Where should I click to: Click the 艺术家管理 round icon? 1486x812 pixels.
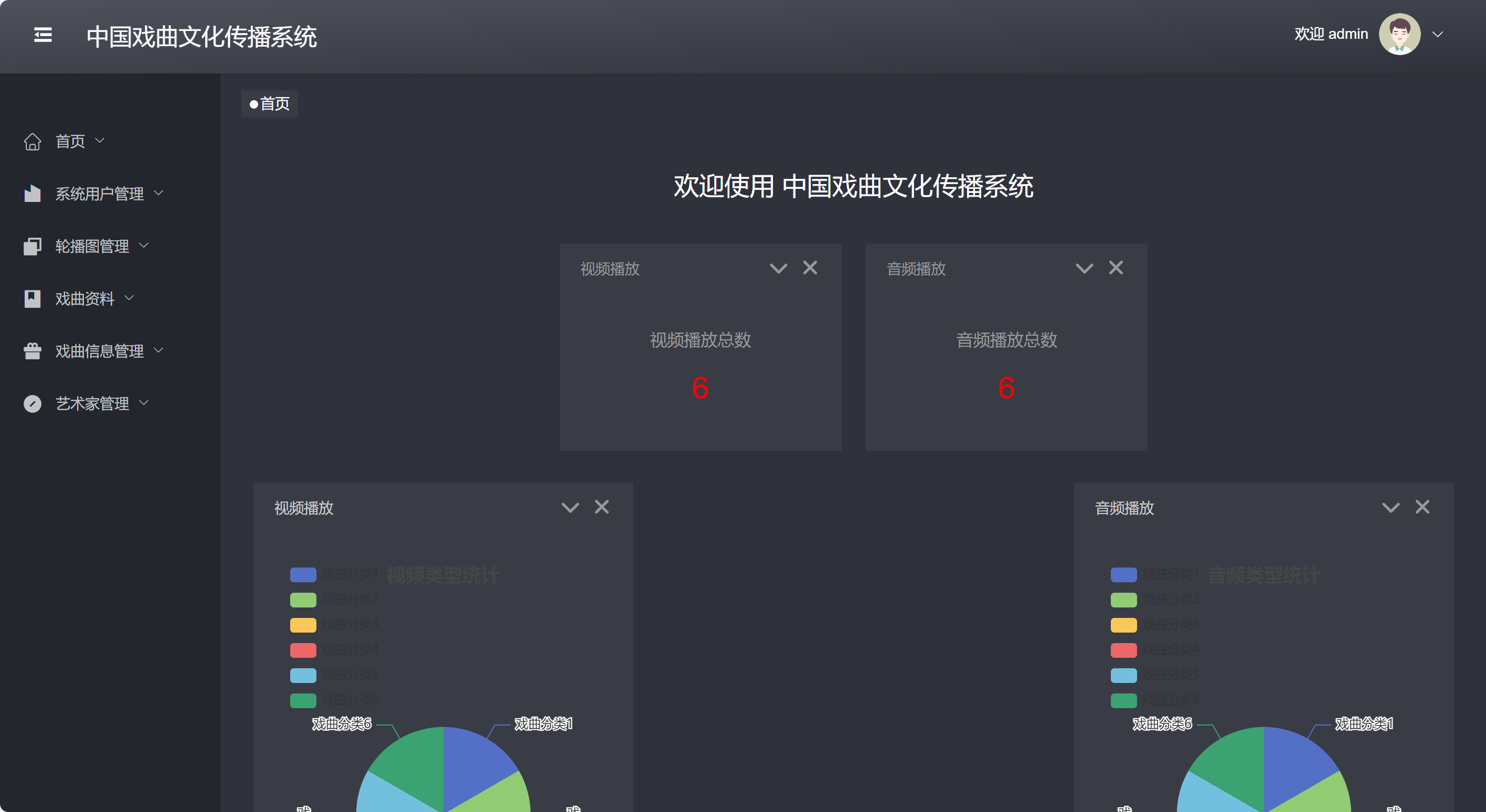pyautogui.click(x=33, y=404)
